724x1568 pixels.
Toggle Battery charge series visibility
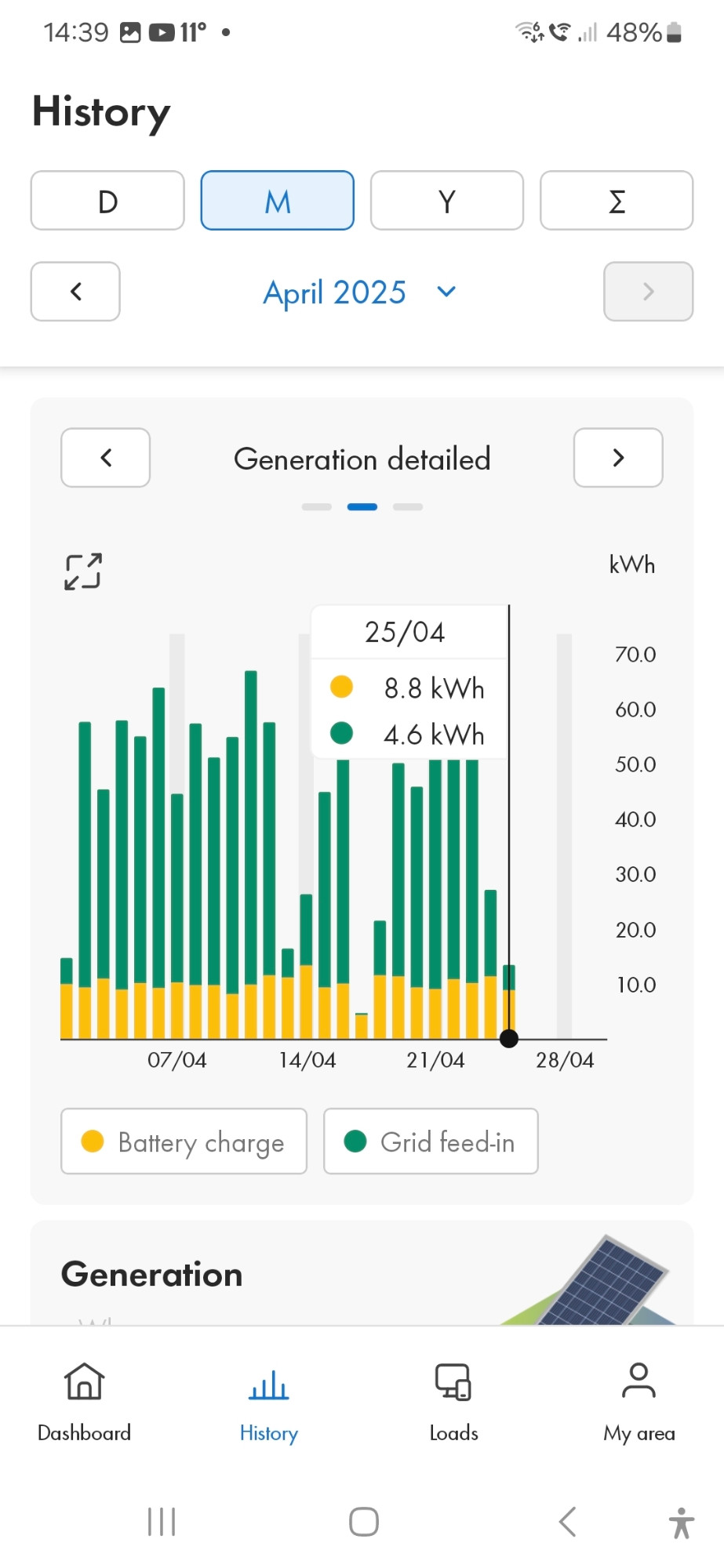[x=184, y=1141]
